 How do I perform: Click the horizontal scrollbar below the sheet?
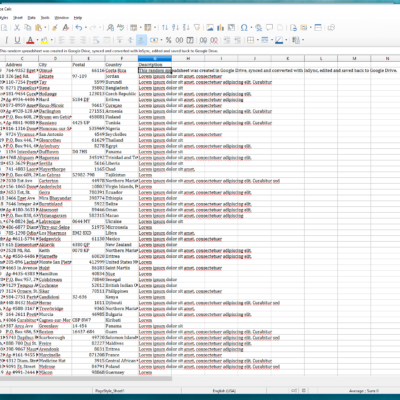point(86,379)
